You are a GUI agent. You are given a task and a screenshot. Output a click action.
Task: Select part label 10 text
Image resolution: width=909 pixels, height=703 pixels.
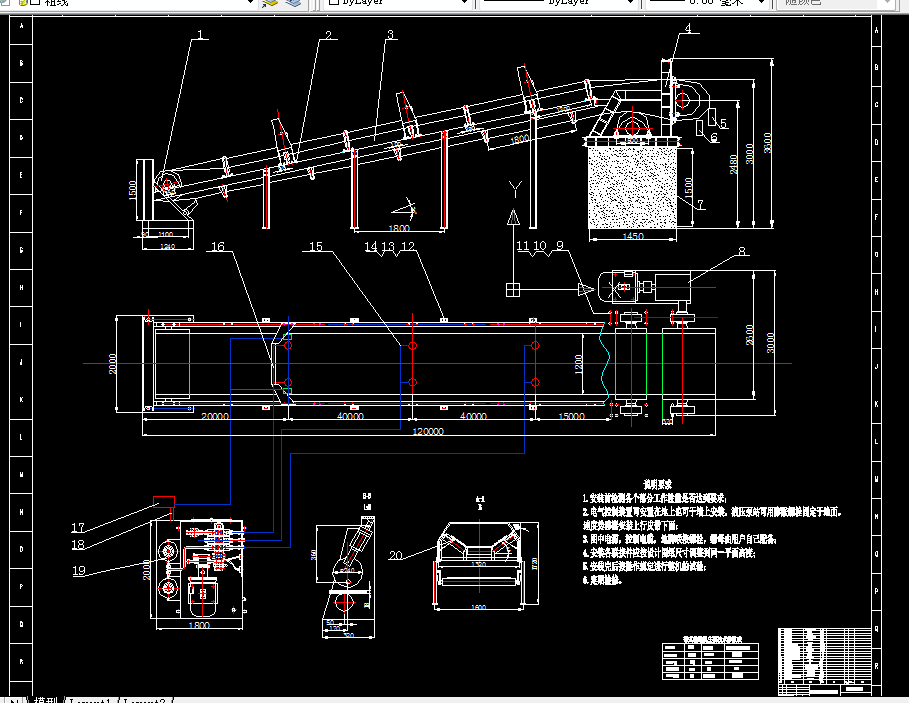(540, 245)
